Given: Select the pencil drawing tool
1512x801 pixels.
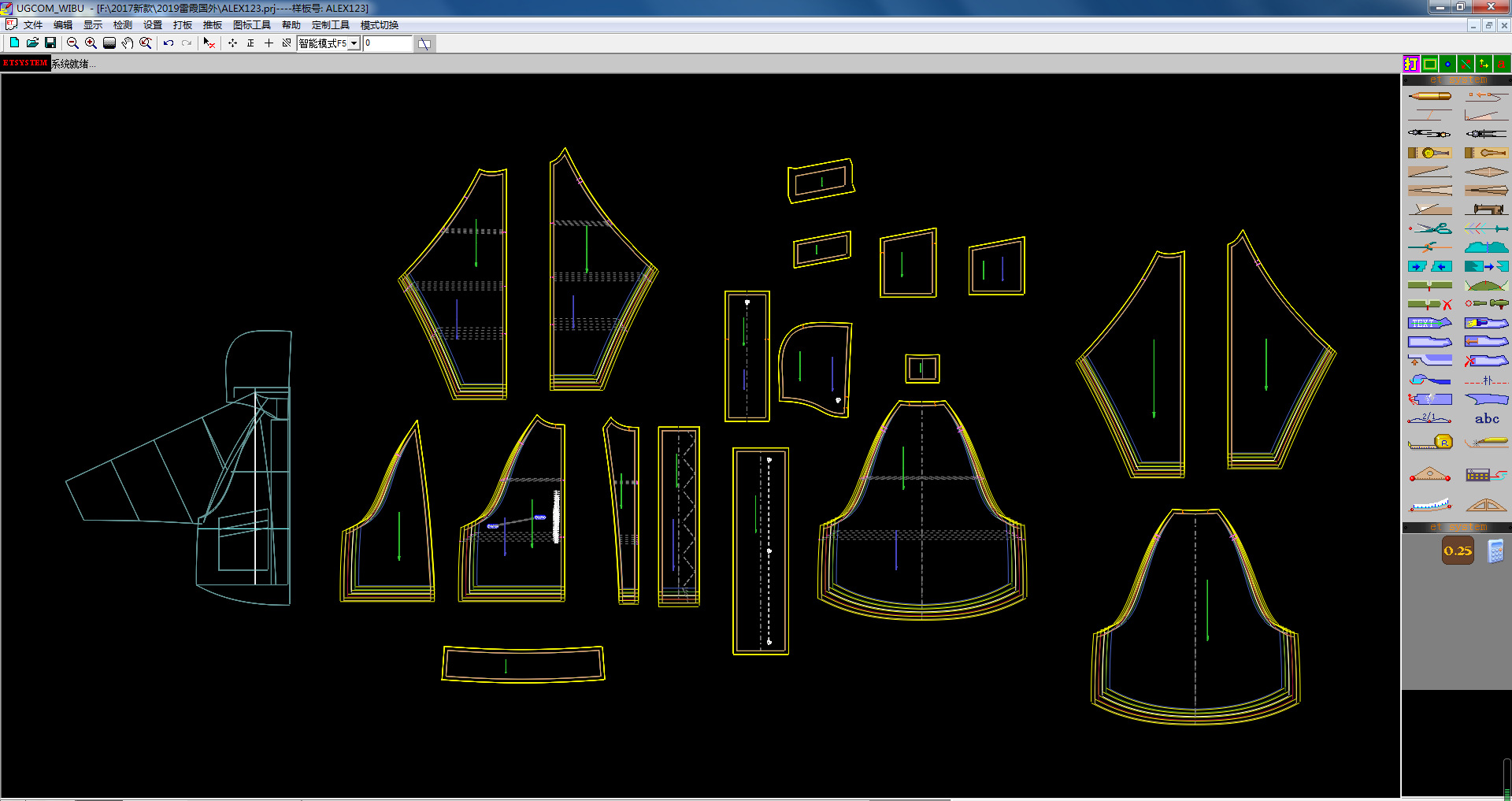Looking at the screenshot, I should (1429, 96).
